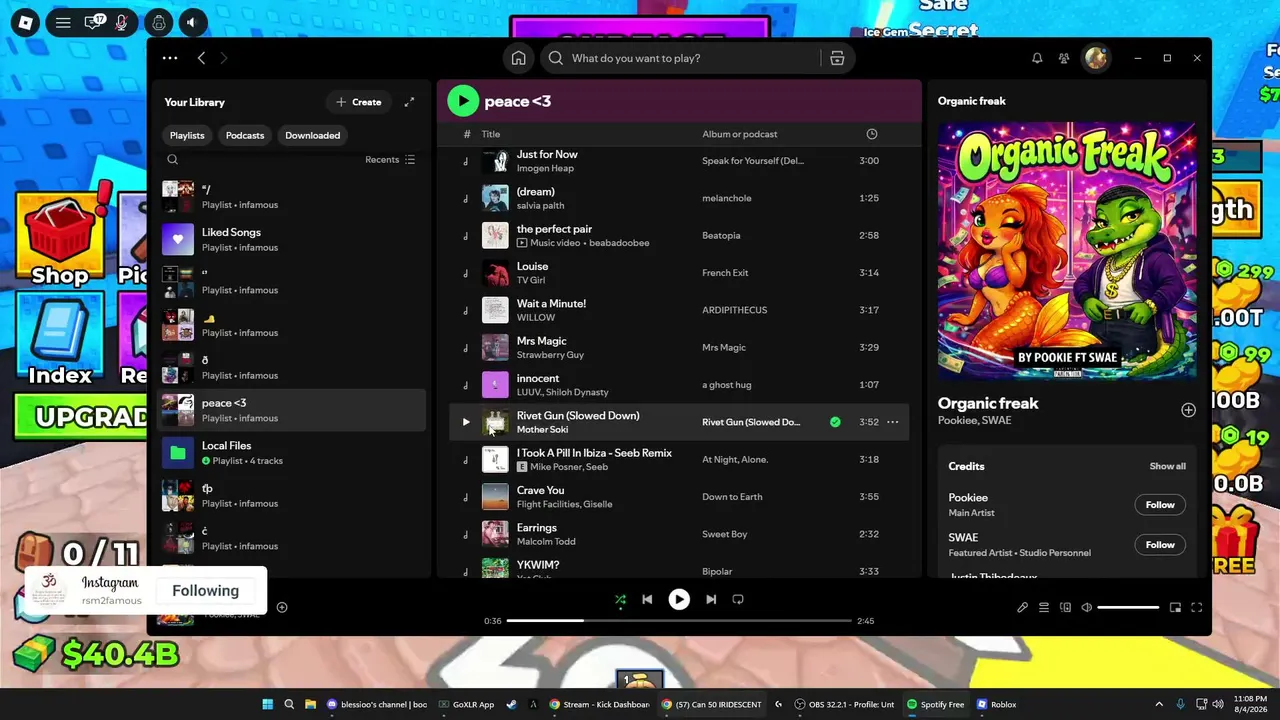Filter library by Podcasts
The width and height of the screenshot is (1280, 720).
(245, 135)
